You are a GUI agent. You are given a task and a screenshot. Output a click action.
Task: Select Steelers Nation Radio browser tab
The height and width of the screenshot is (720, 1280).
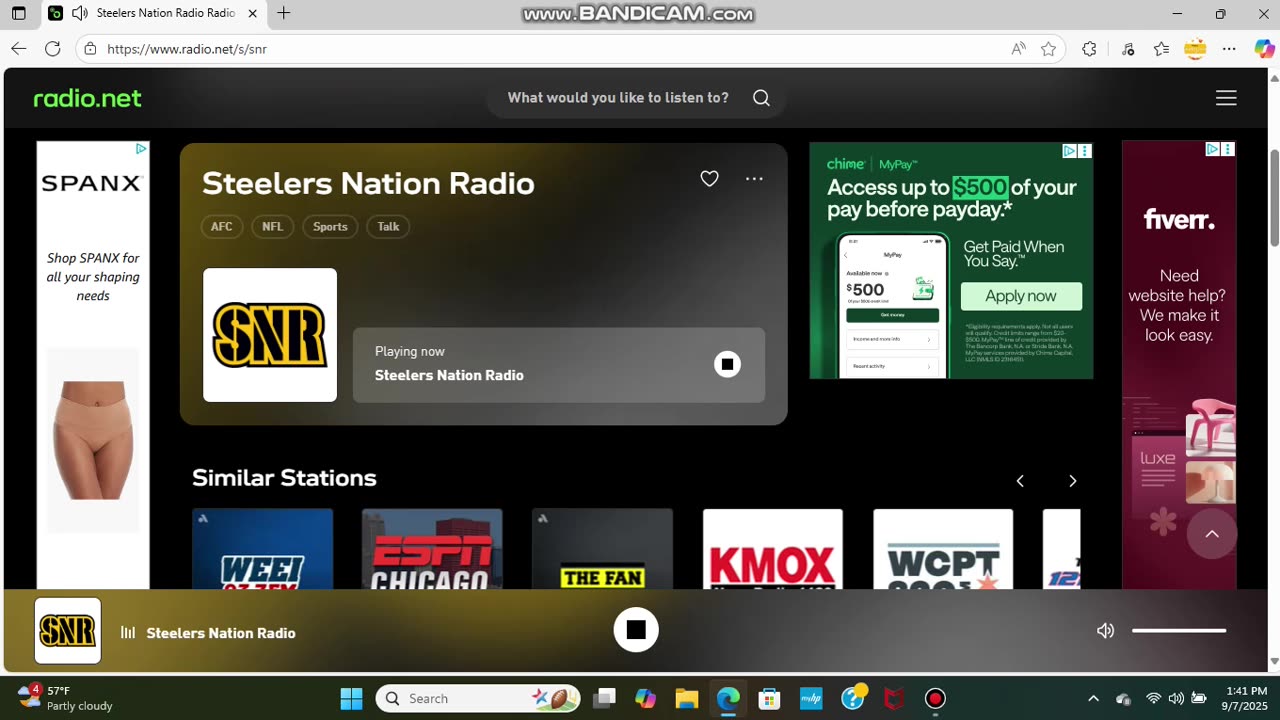click(155, 13)
